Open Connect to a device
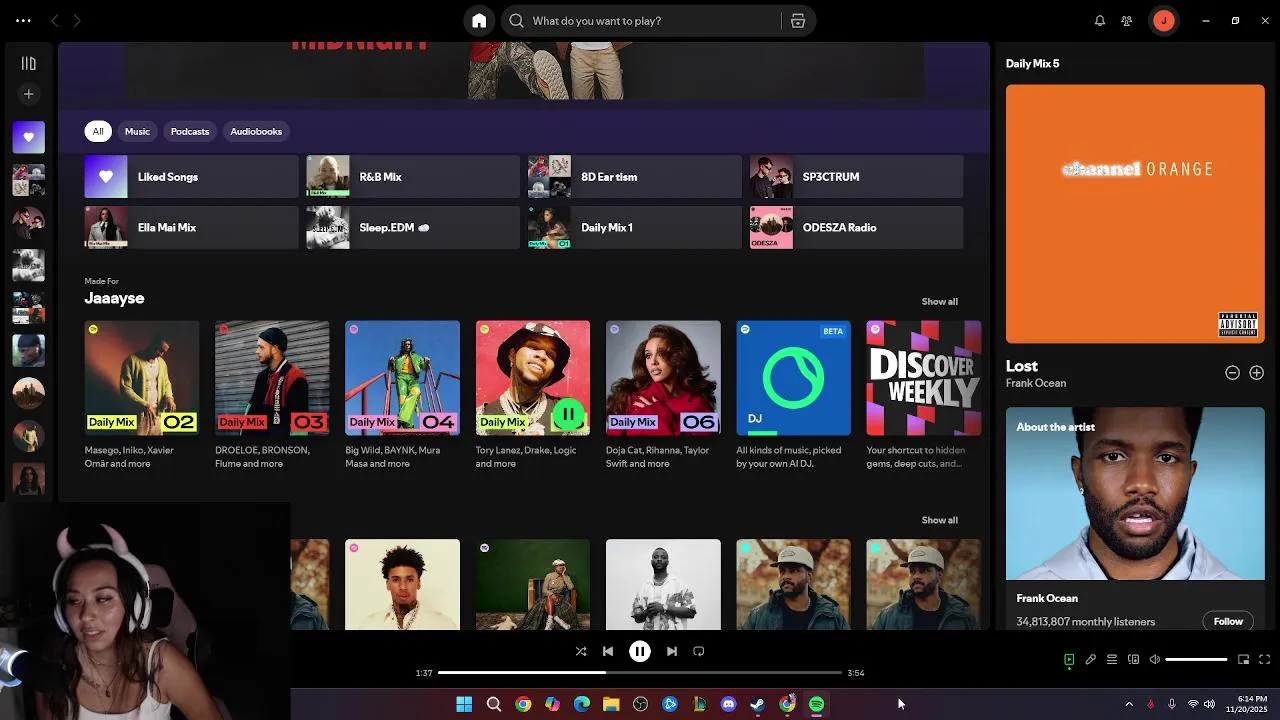Image resolution: width=1280 pixels, height=720 pixels. point(1133,660)
